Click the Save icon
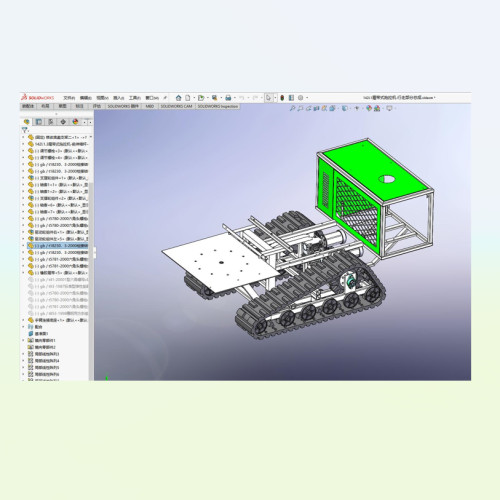 [214, 98]
